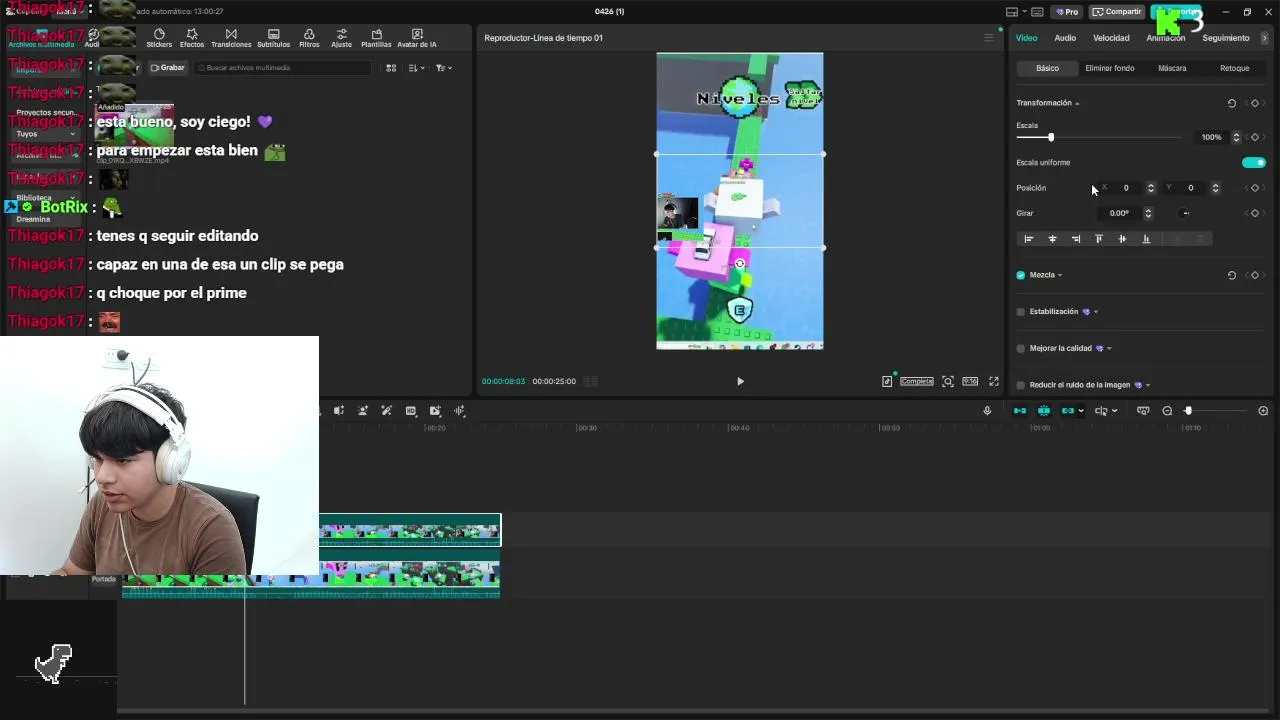
Task: Focus the Buscar archivos multimedia search field
Action: pos(283,68)
